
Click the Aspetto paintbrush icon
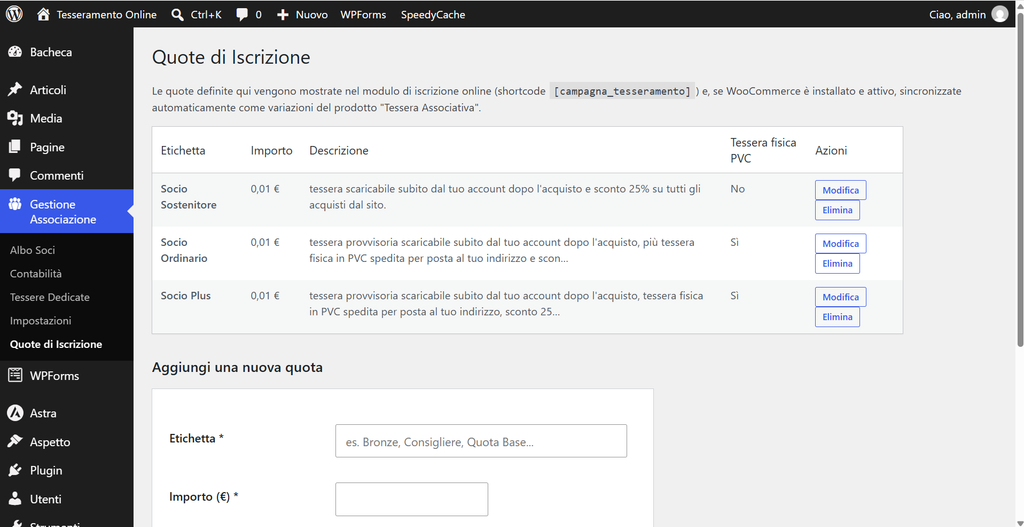click(x=15, y=442)
